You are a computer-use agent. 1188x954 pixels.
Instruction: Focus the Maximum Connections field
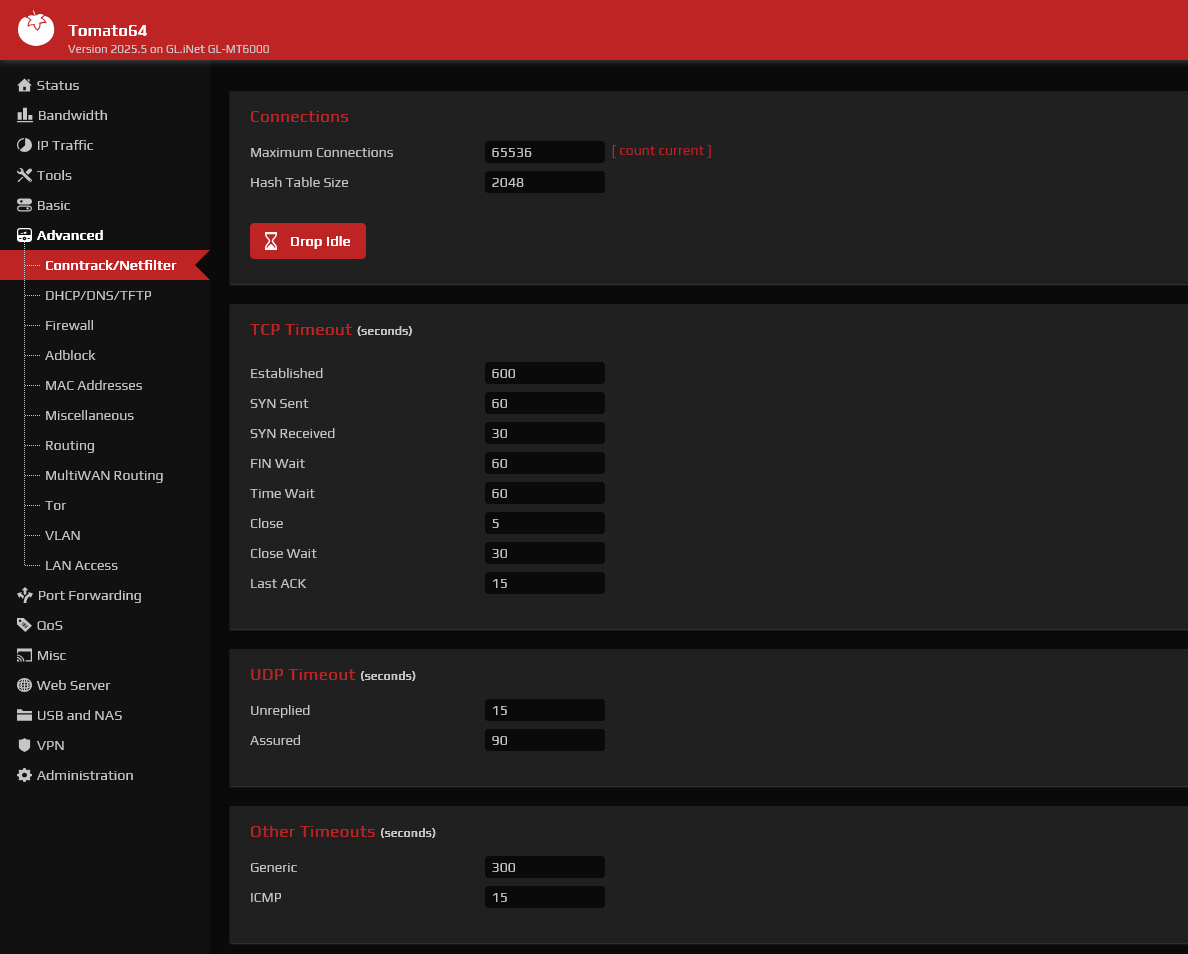[545, 152]
